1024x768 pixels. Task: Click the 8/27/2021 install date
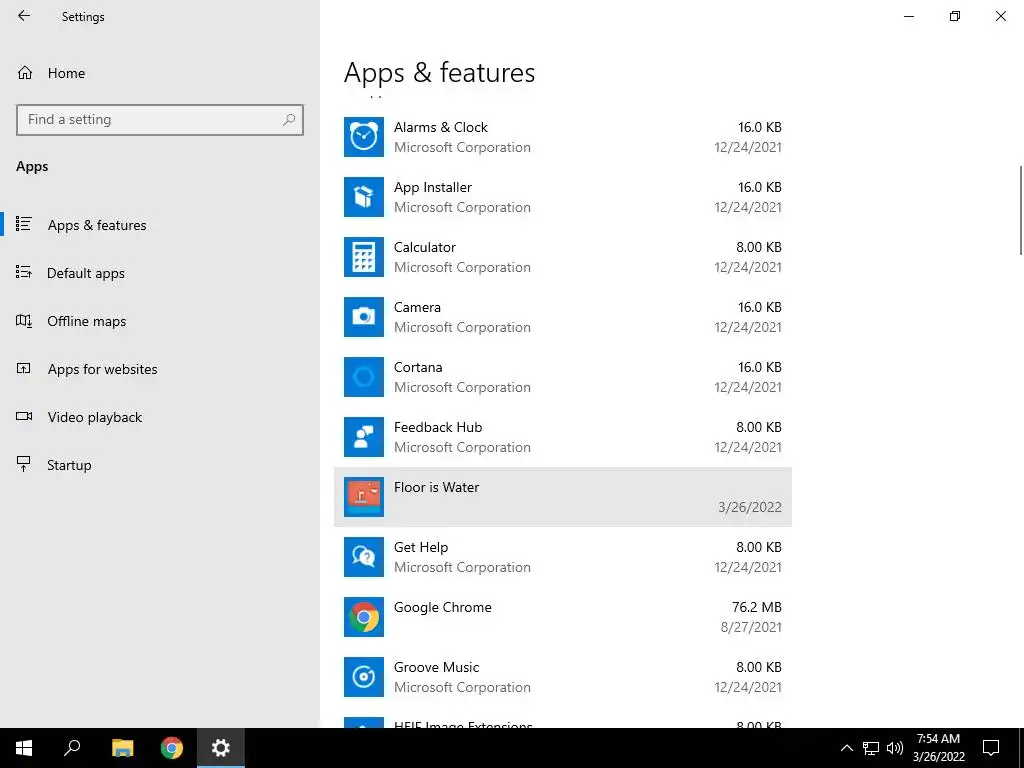point(751,628)
